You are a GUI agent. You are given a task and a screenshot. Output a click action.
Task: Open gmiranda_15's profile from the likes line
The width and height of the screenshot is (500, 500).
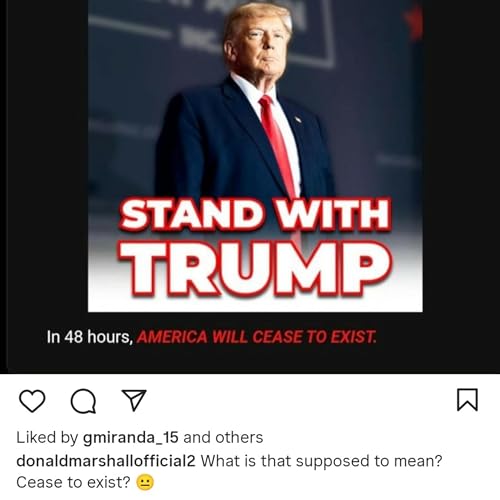[x=131, y=438]
